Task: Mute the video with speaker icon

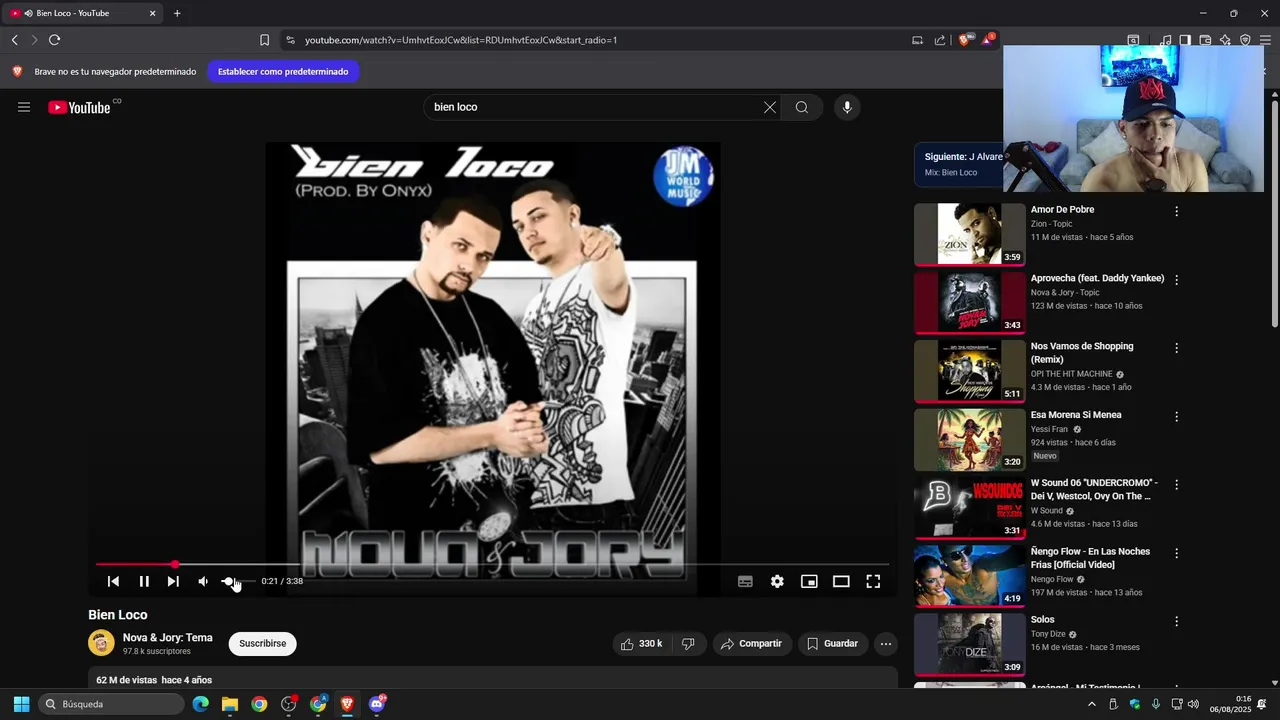Action: tap(203, 581)
